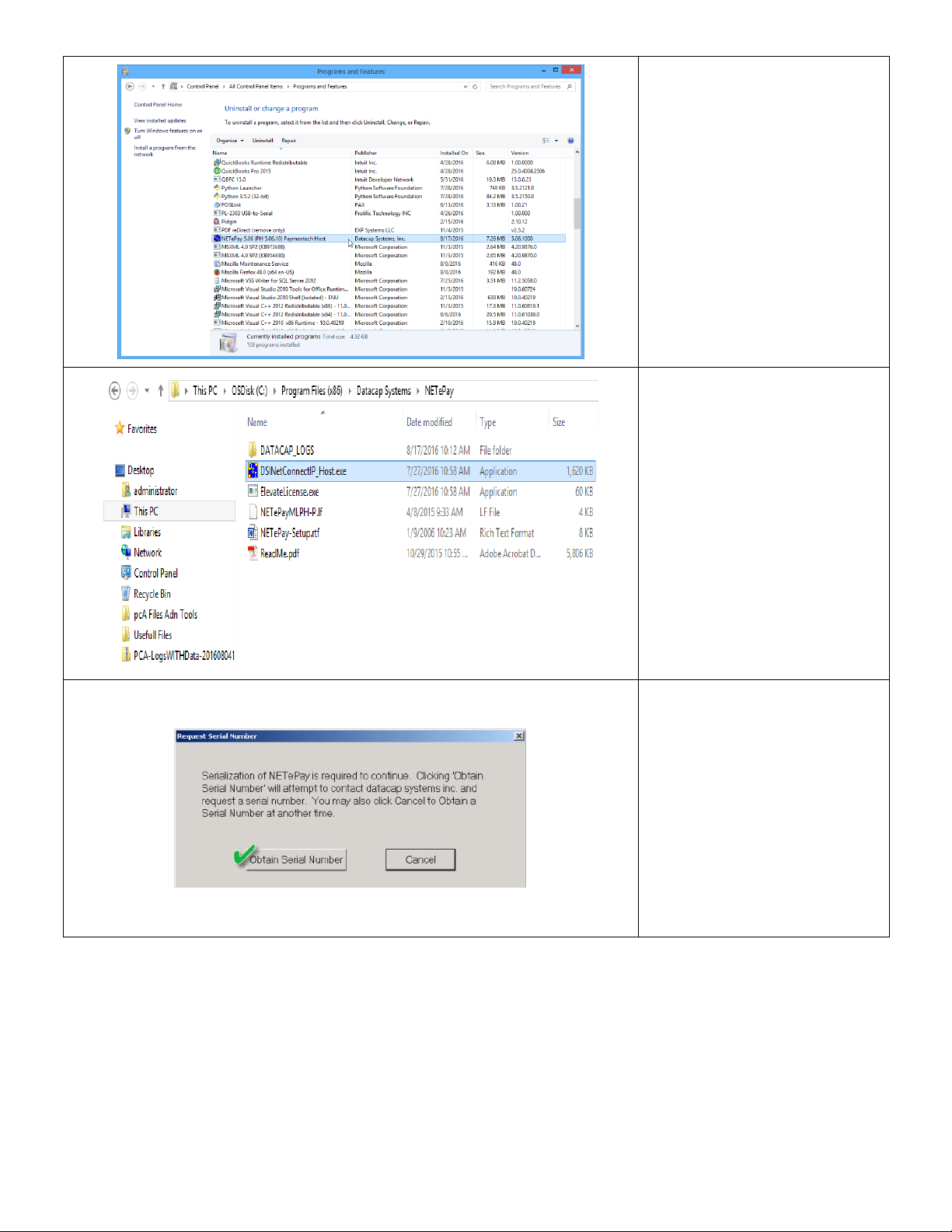Select the NETePayMLPH-P.lf file
Image resolution: width=952 pixels, height=1232 pixels.
coord(421,512)
